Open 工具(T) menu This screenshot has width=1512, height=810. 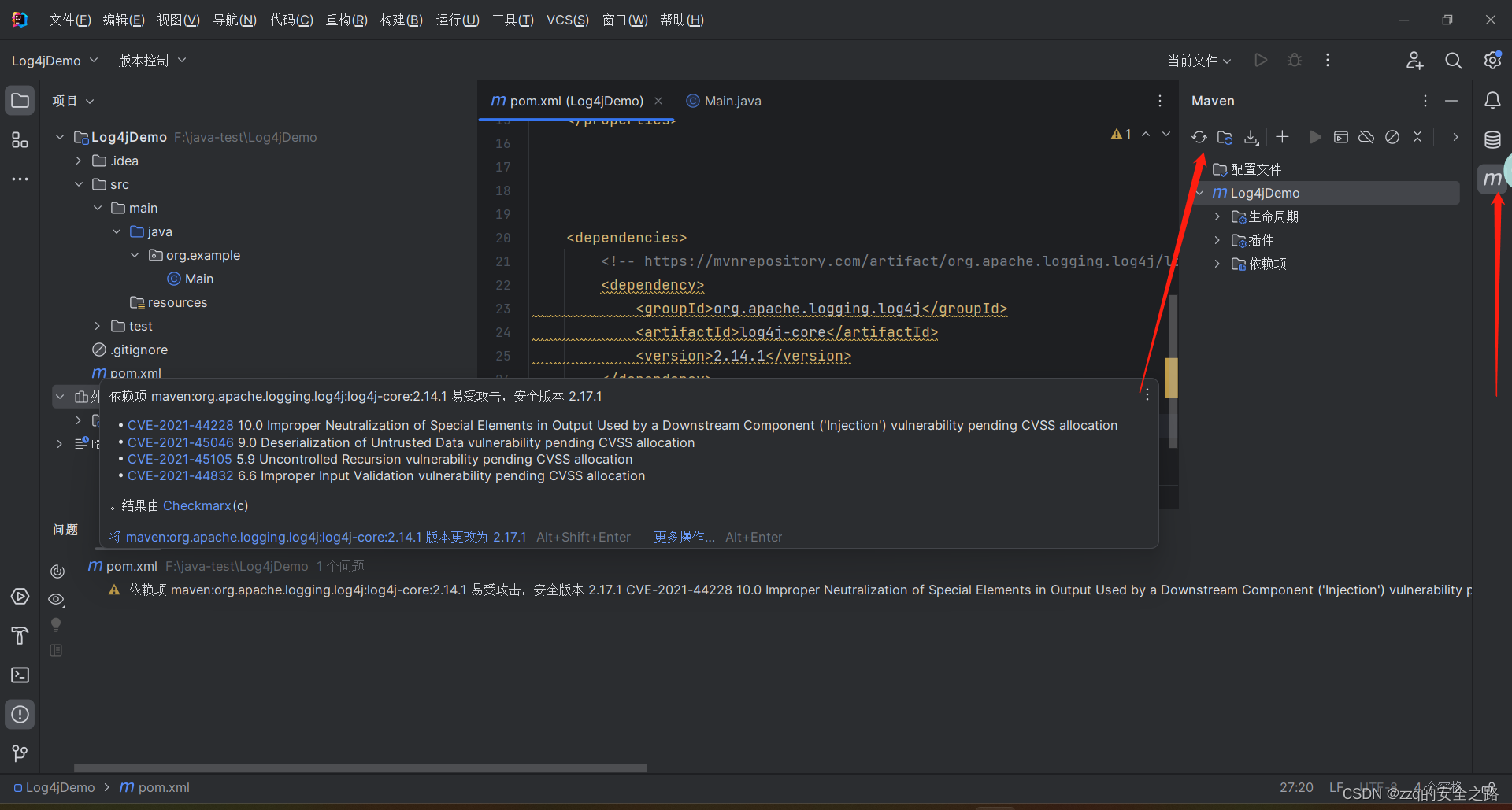(x=513, y=20)
